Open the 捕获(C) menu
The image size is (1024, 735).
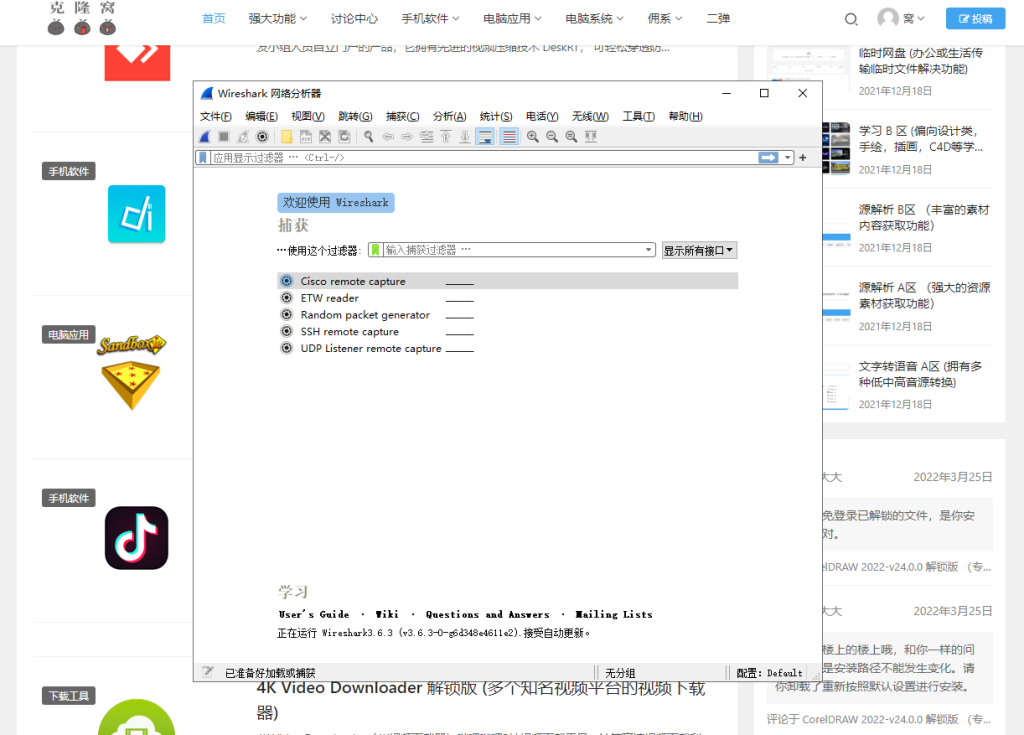click(402, 116)
